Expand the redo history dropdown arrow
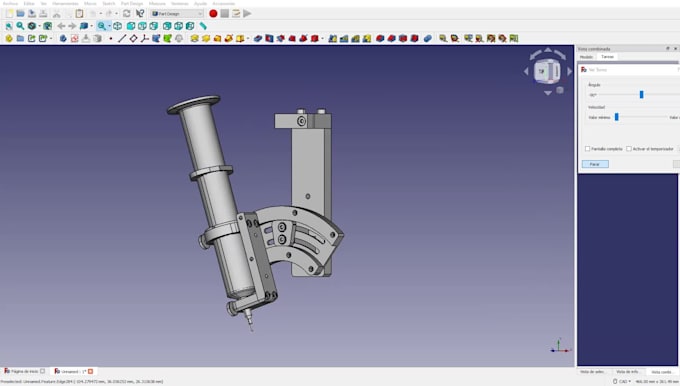The image size is (680, 386). pyautogui.click(x=116, y=14)
